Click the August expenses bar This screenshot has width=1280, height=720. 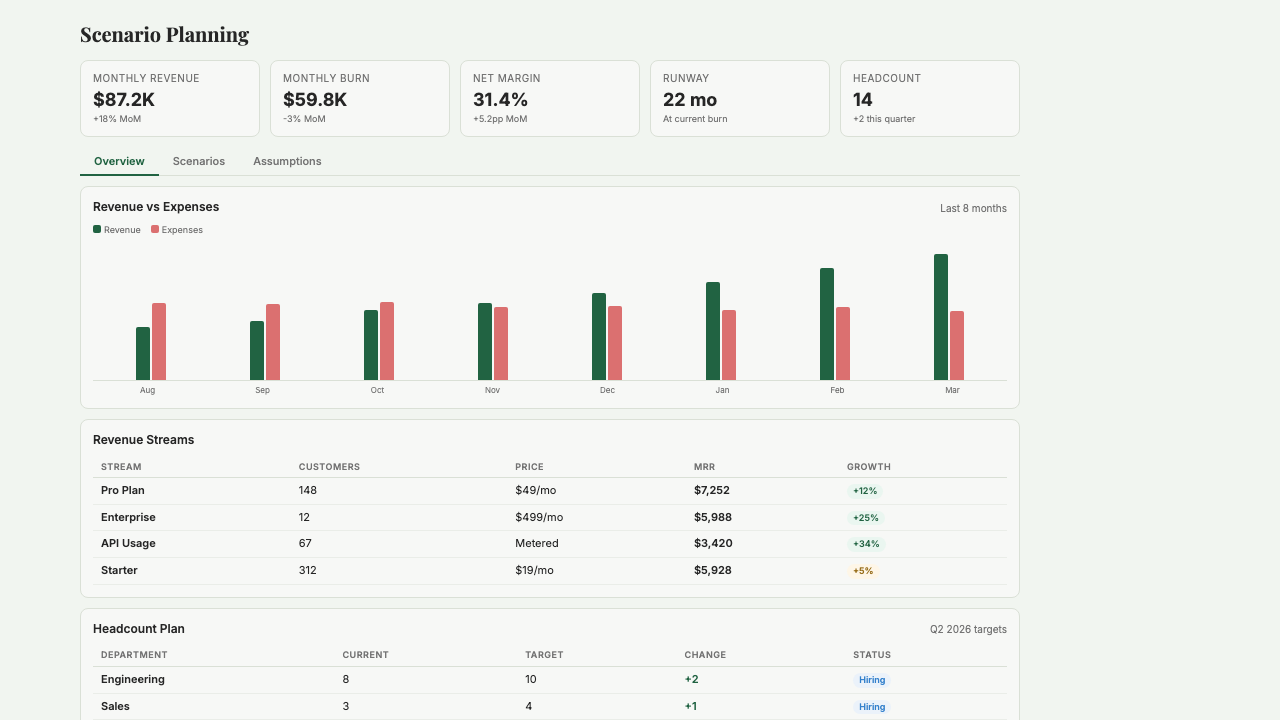(159, 341)
